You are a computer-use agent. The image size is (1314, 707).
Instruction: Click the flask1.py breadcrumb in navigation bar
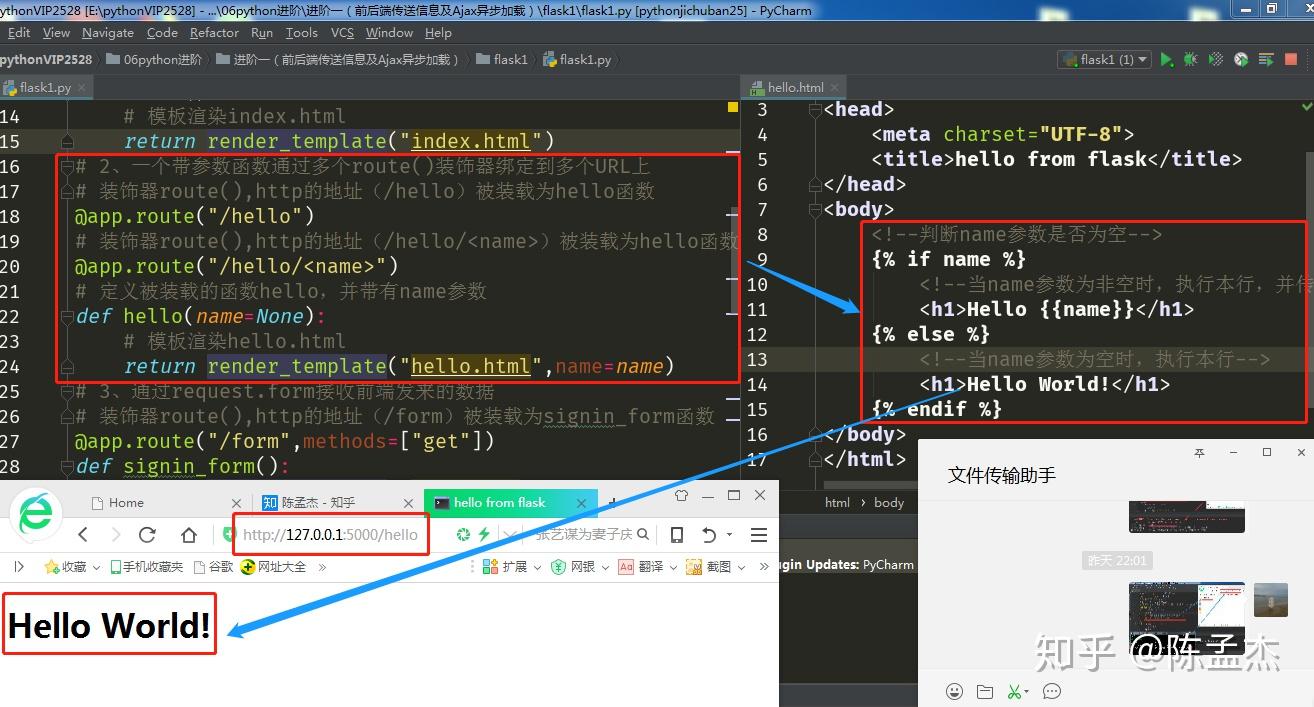577,60
